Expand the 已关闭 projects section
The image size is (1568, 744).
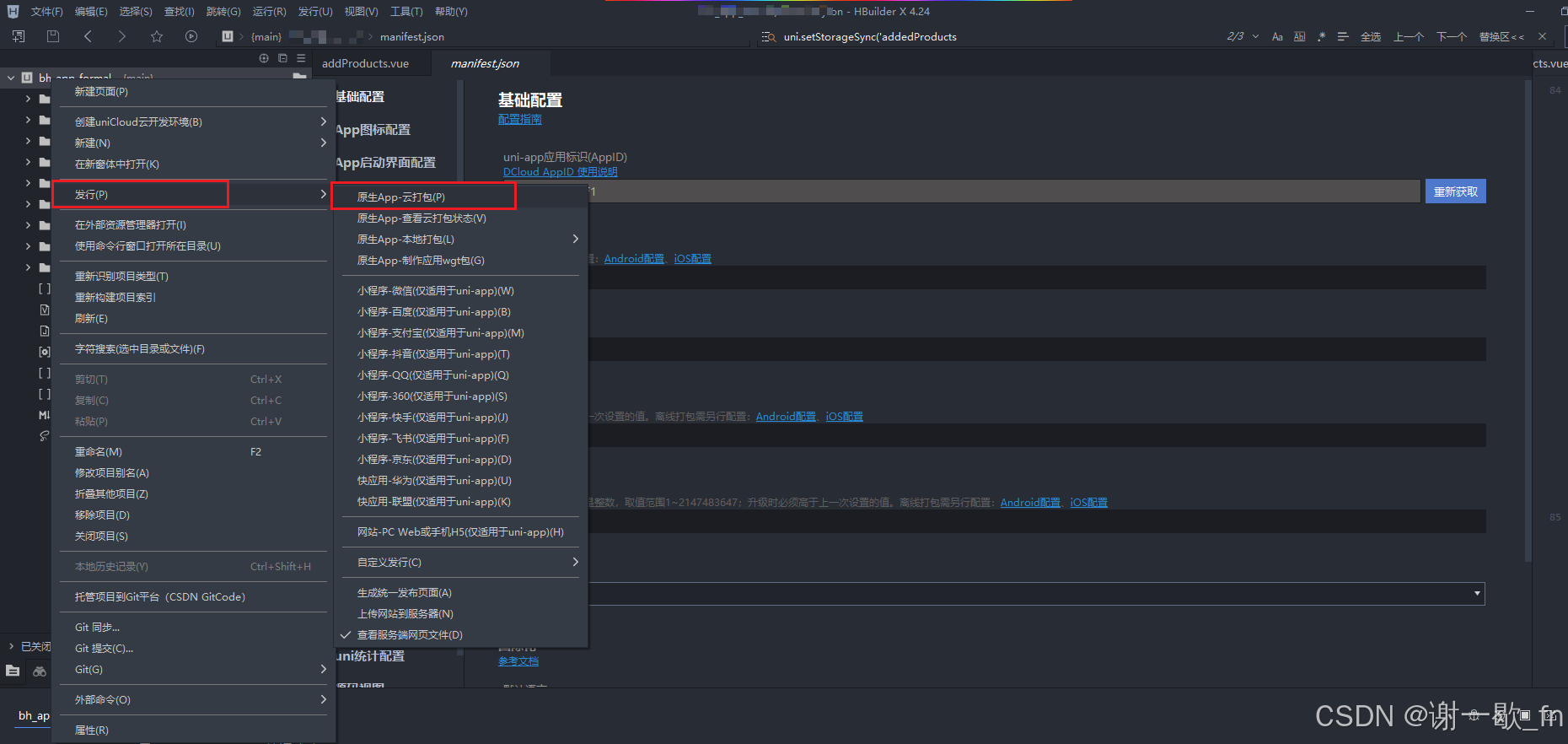[x=11, y=646]
